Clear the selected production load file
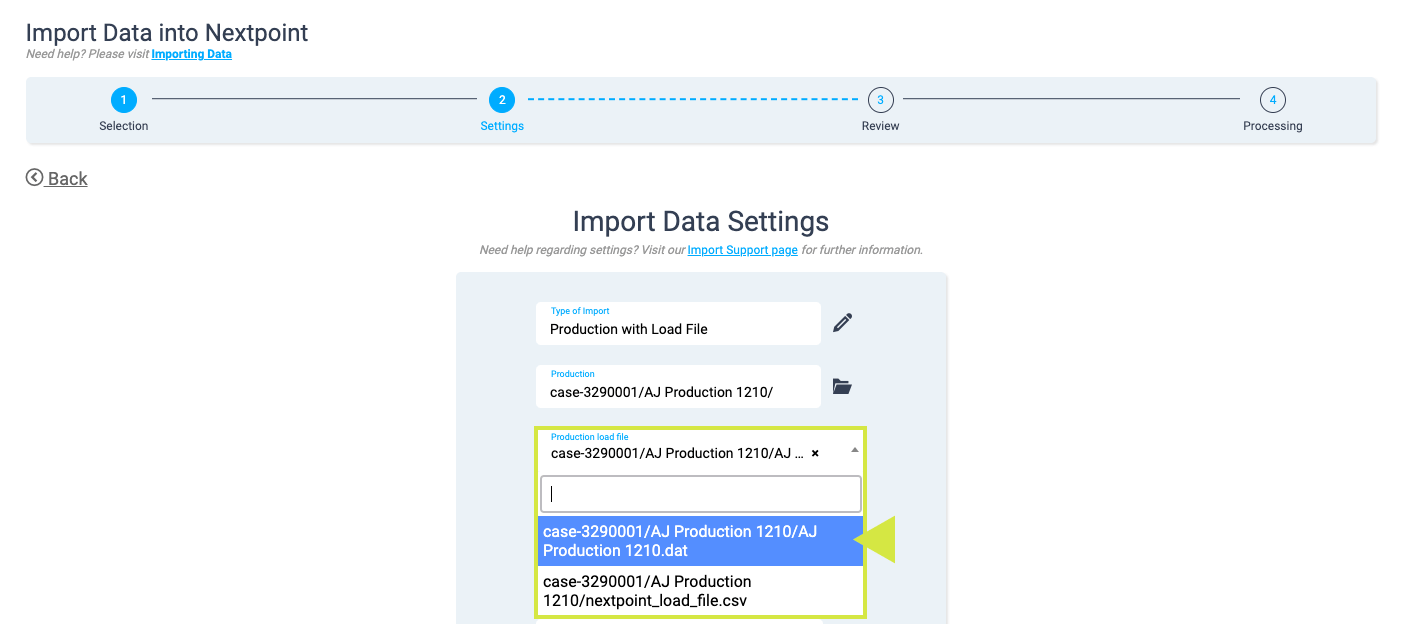Viewport: 1401px width, 624px height. pos(815,453)
